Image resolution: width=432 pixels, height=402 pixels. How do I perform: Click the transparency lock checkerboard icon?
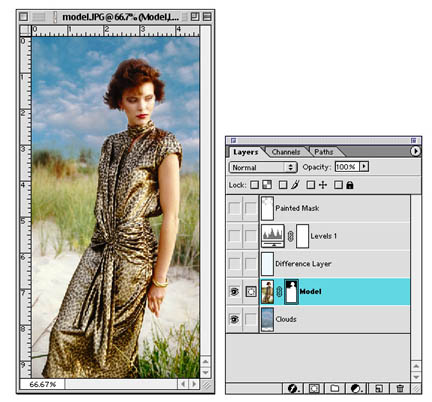pyautogui.click(x=267, y=185)
